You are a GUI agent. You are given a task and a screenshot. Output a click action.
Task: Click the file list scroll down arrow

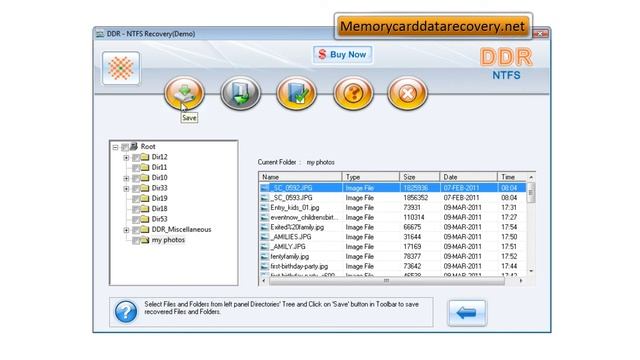531,271
